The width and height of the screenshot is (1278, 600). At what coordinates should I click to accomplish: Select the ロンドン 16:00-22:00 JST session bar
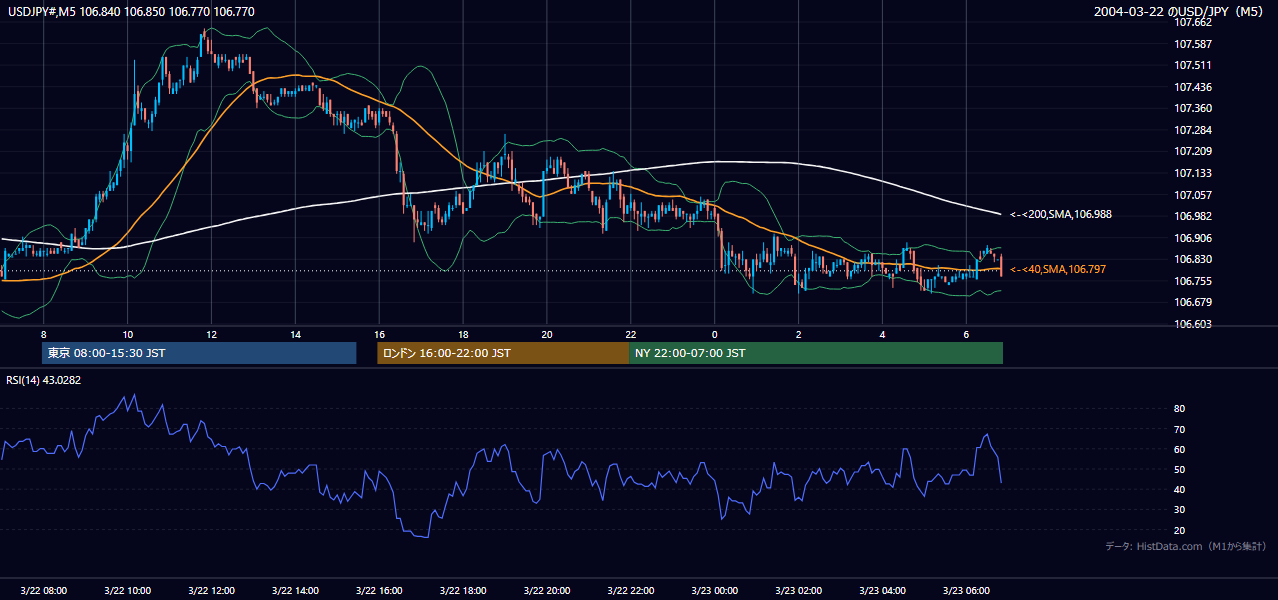pos(503,353)
